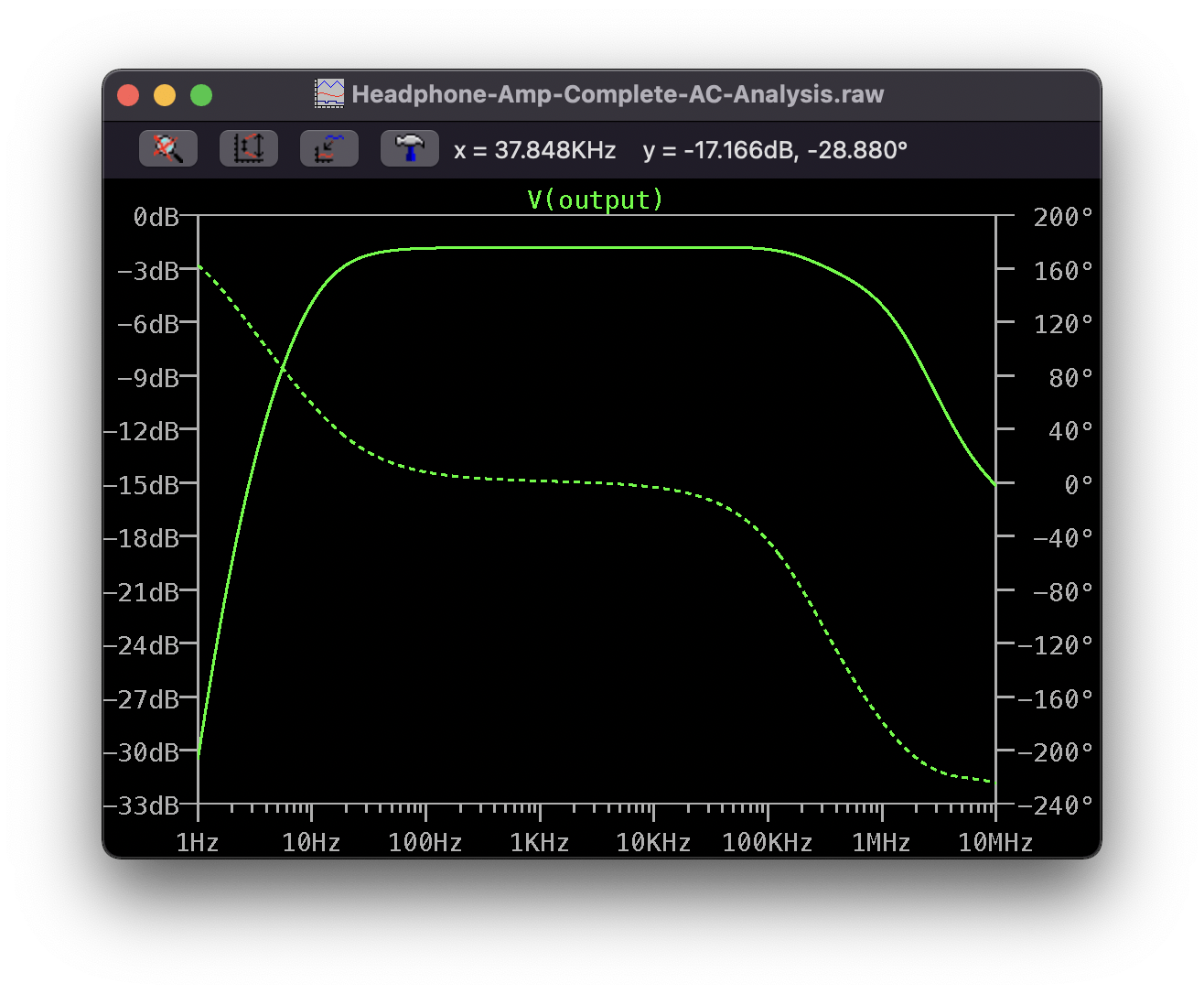Click the 0° phase axis label
This screenshot has height=994, width=1204.
tap(1079, 485)
